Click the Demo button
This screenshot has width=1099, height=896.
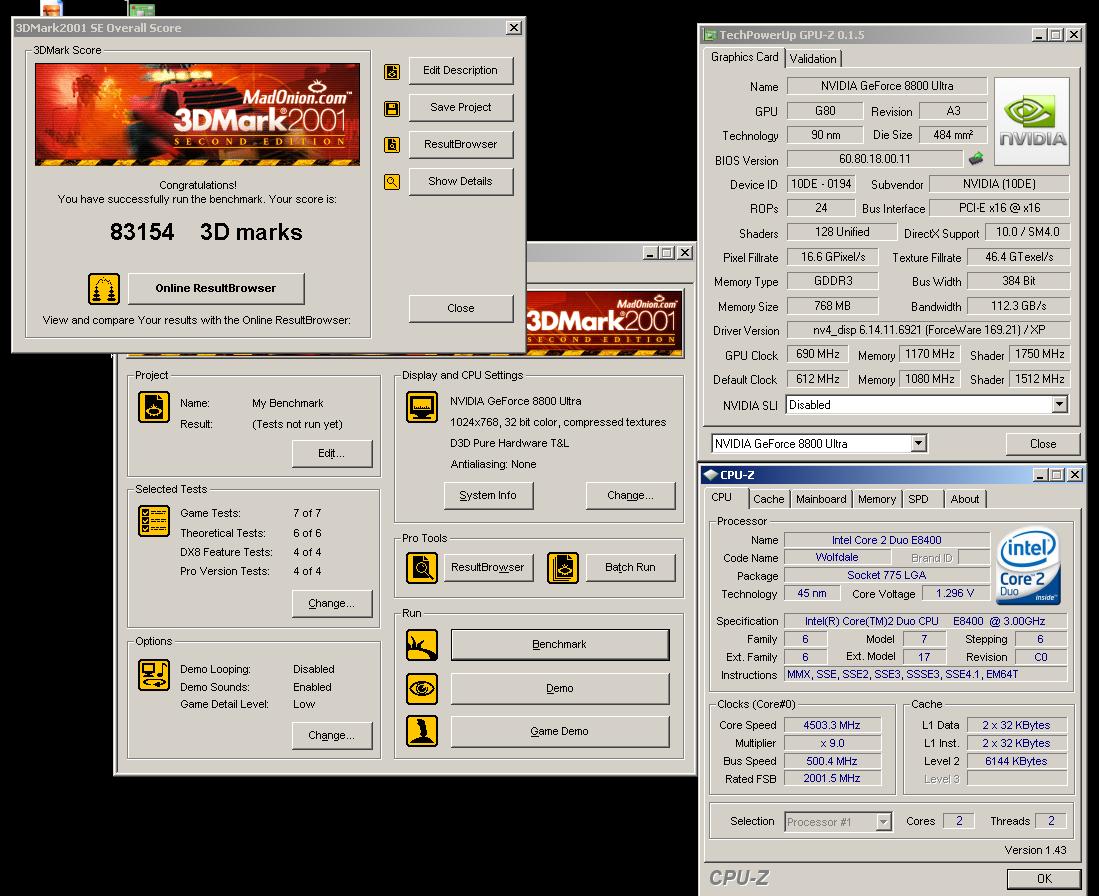point(559,688)
